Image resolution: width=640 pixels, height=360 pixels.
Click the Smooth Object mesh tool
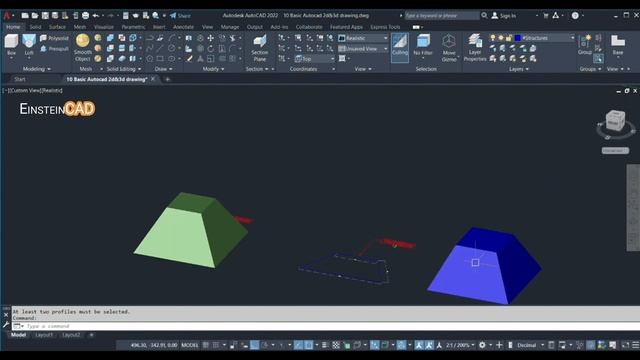coord(83,48)
